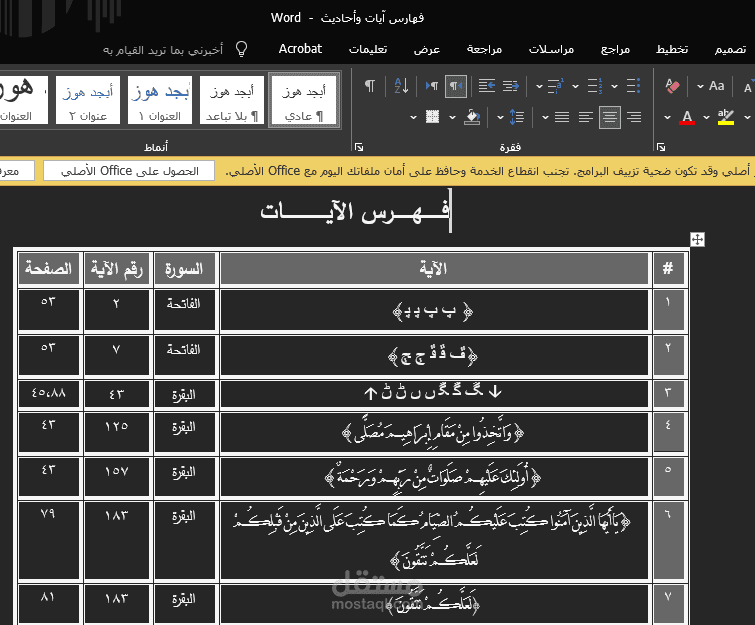Click the '#' column header cell

[668, 269]
